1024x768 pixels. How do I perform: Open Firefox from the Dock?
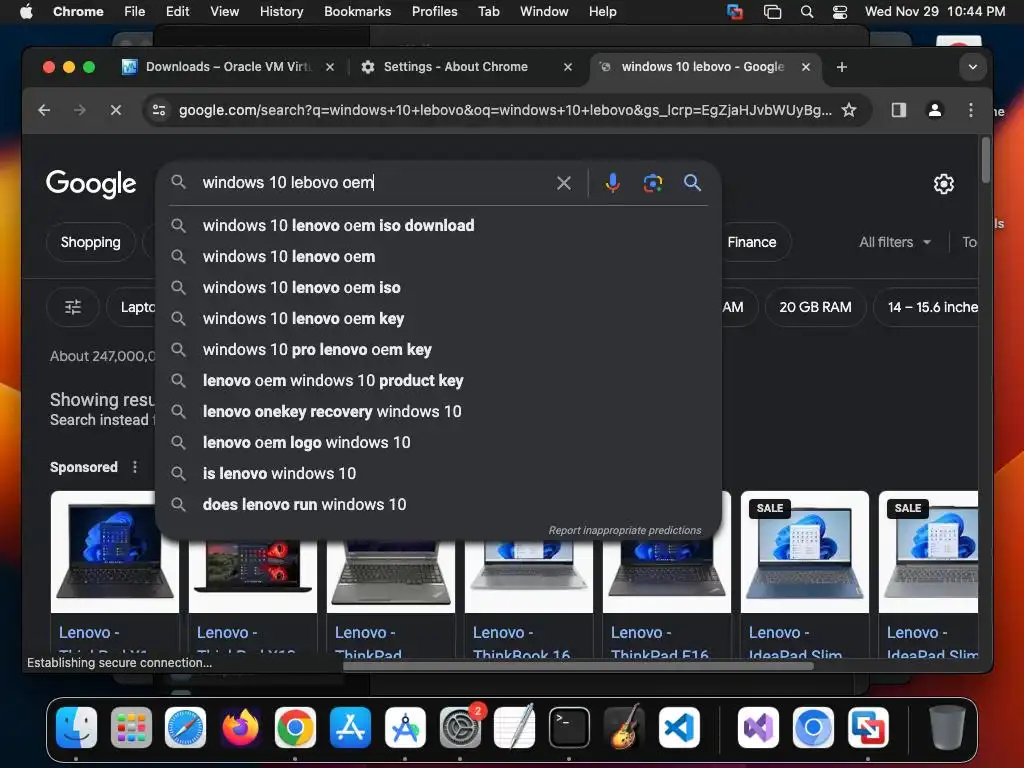click(240, 728)
